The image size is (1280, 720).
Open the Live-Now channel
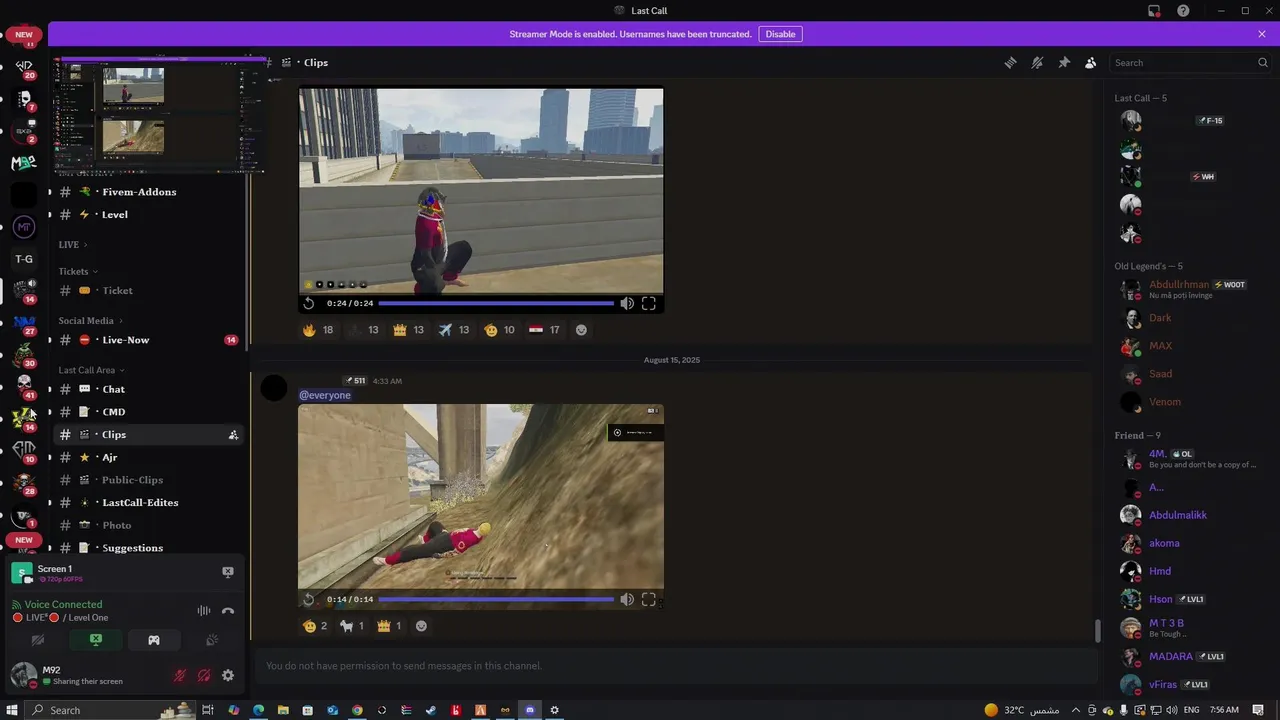click(147, 340)
